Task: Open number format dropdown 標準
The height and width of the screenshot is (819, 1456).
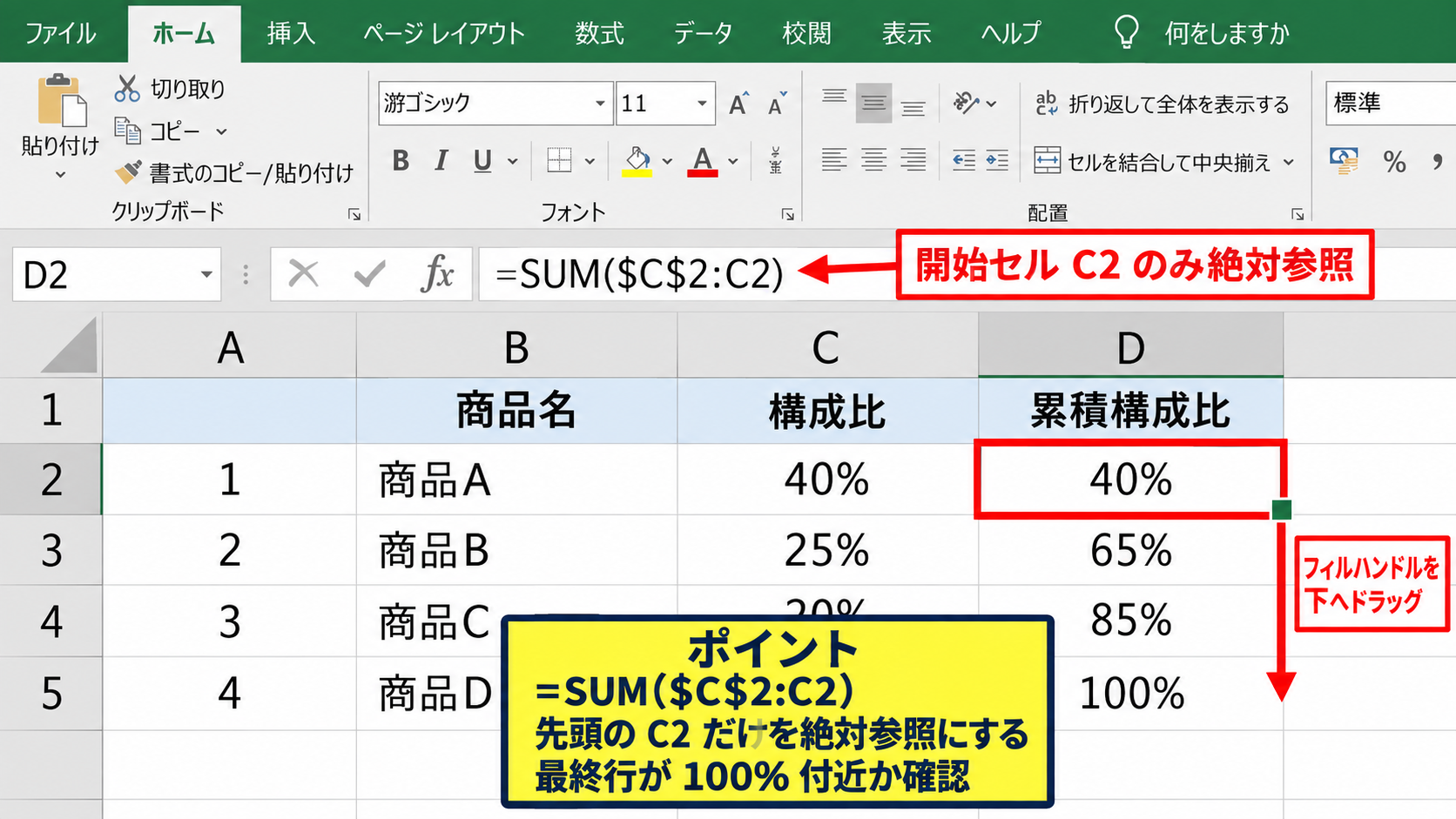Action: (x=1390, y=104)
